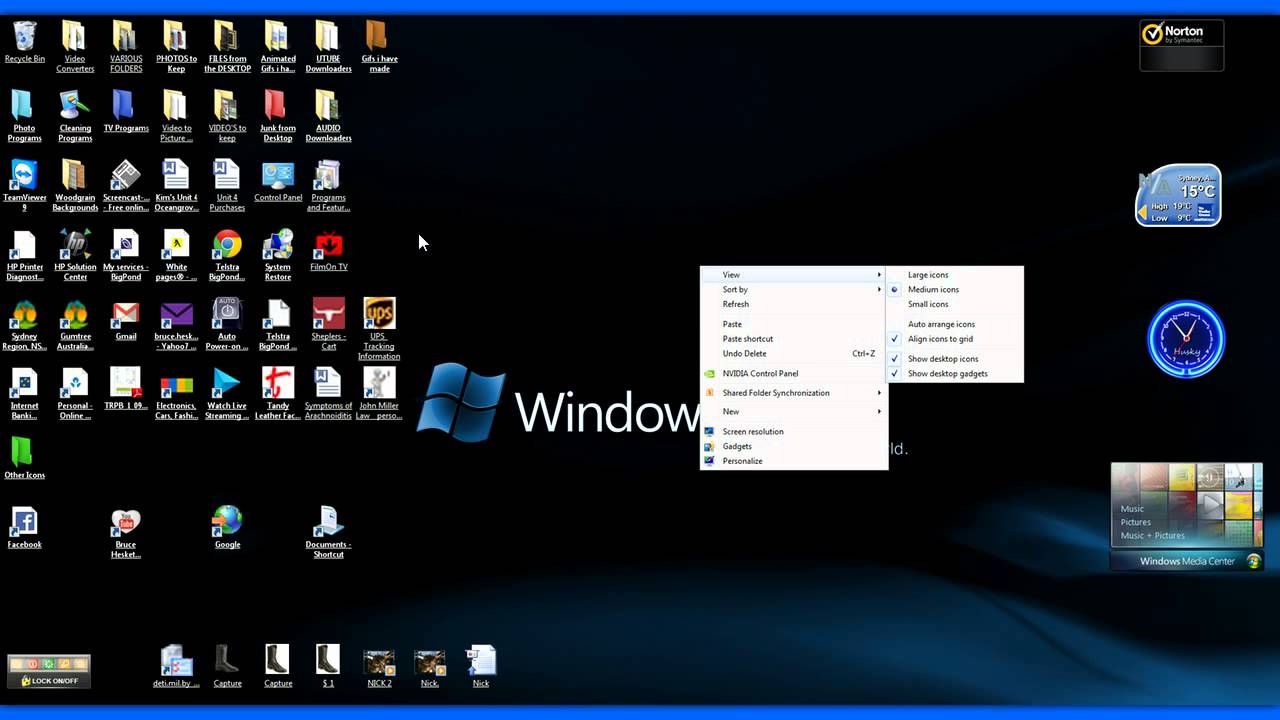The image size is (1280, 720).
Task: Select the System Restore icon
Action: pos(278,255)
